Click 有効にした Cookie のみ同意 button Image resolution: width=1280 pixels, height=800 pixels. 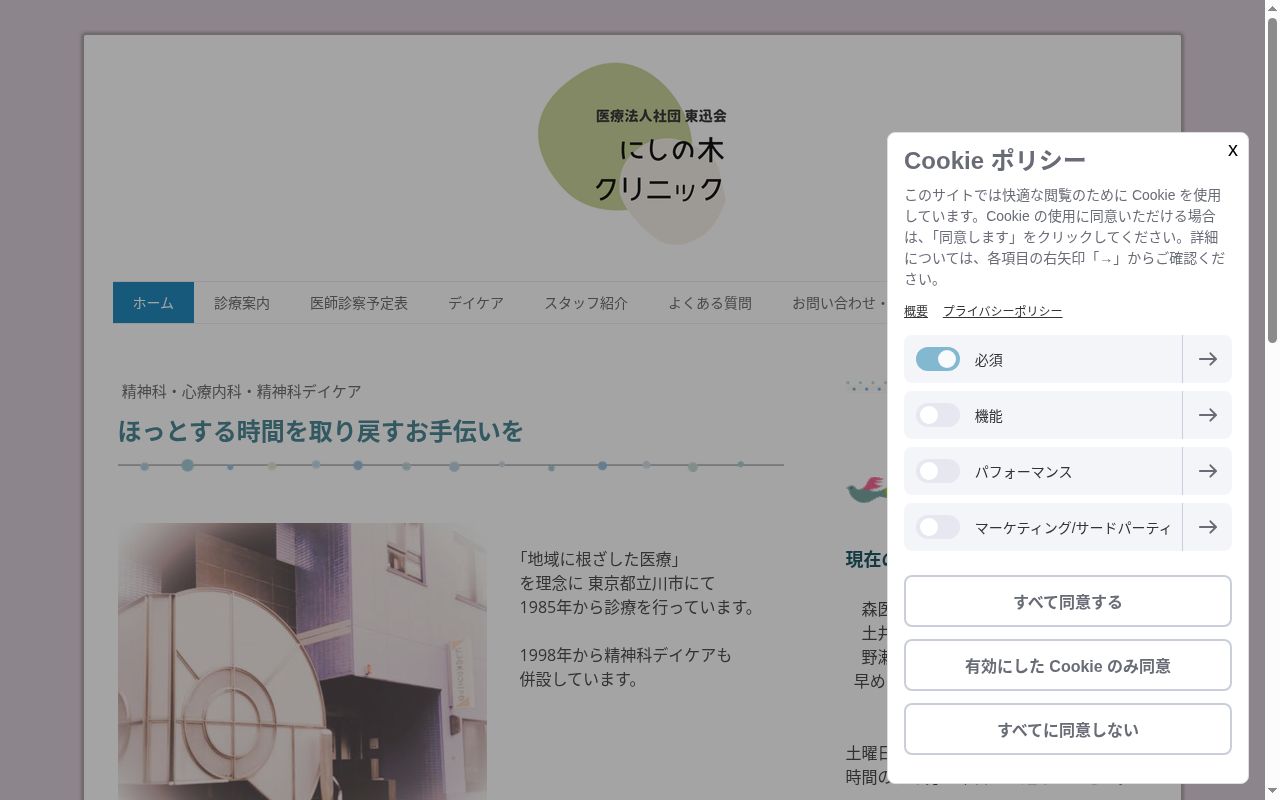click(x=1068, y=665)
